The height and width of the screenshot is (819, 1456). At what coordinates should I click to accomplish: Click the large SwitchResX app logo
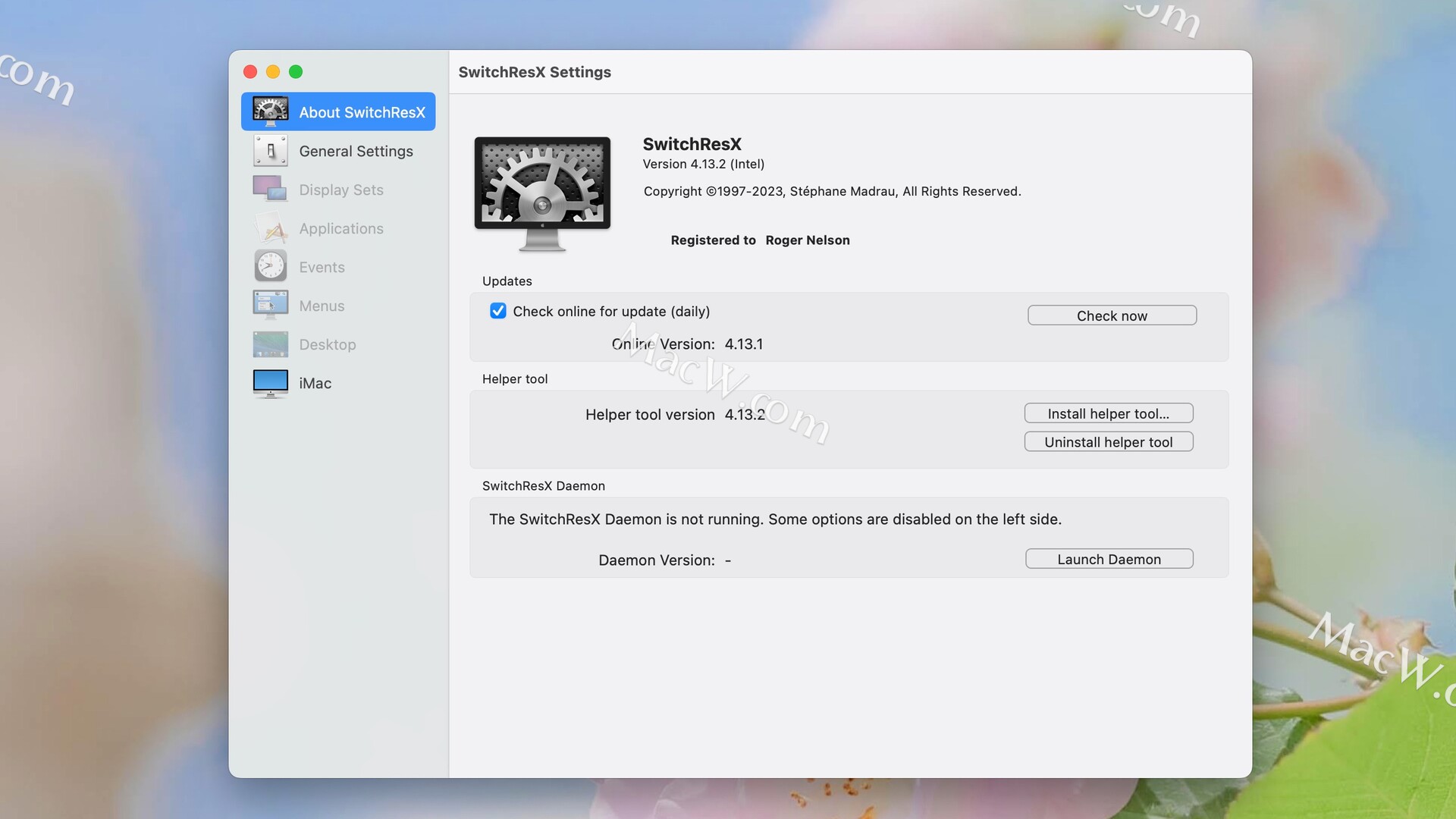tap(542, 193)
